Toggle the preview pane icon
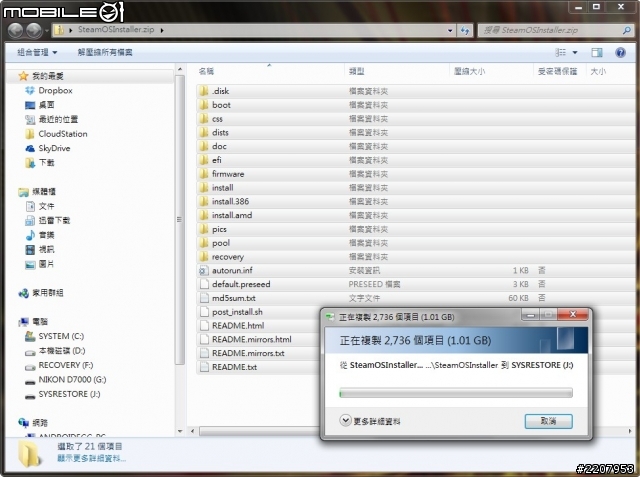Viewport: 640px width, 477px height. coord(597,52)
